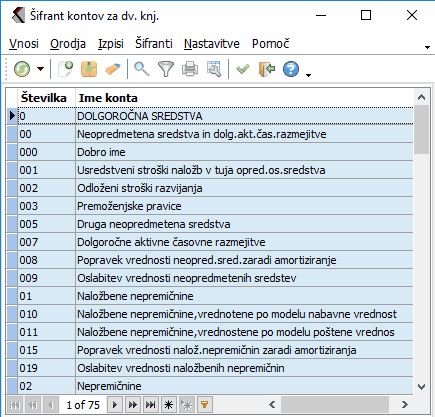The width and height of the screenshot is (435, 417).
Task: Open the dropdown arrow next to refresh
Action: [40, 69]
